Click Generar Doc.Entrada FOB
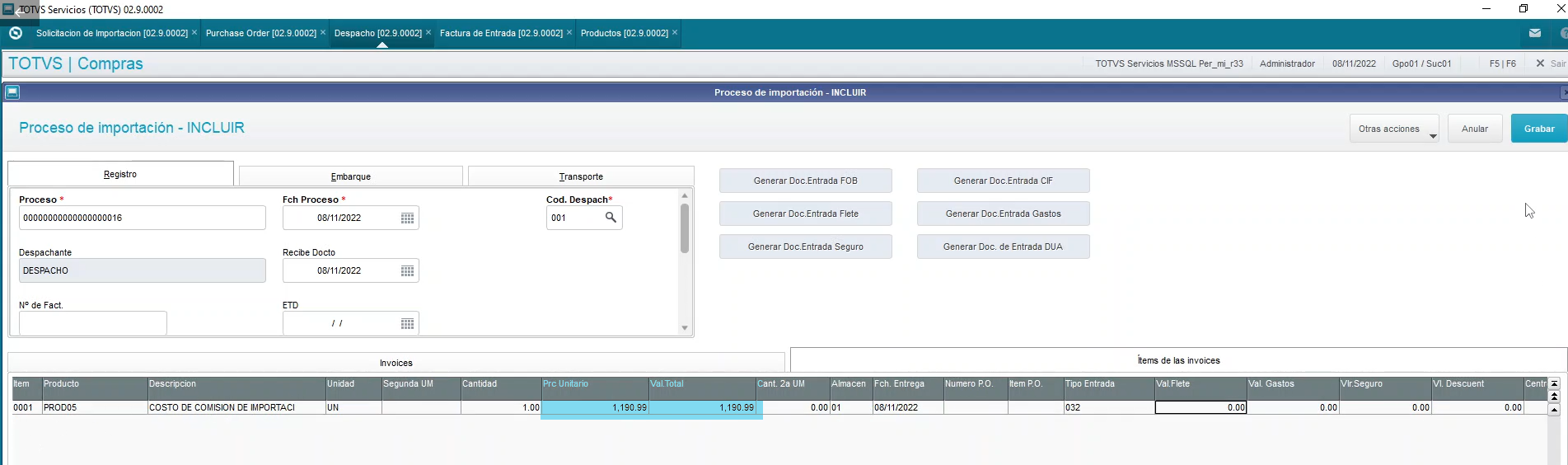This screenshot has height=465, width=1568. [x=806, y=181]
